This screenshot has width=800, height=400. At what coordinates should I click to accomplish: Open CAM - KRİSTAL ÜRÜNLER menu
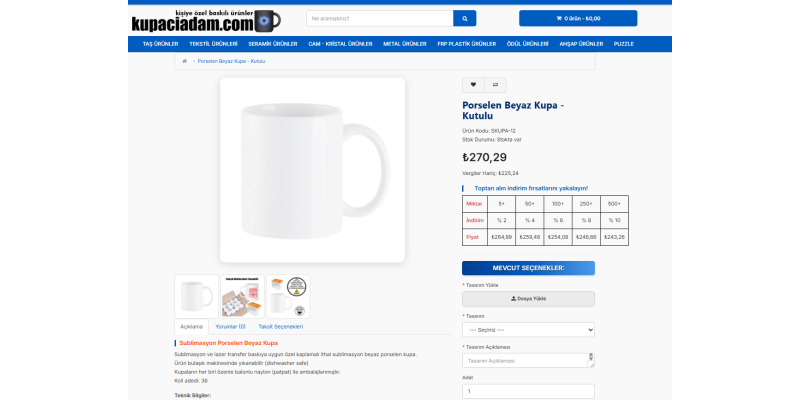(340, 44)
